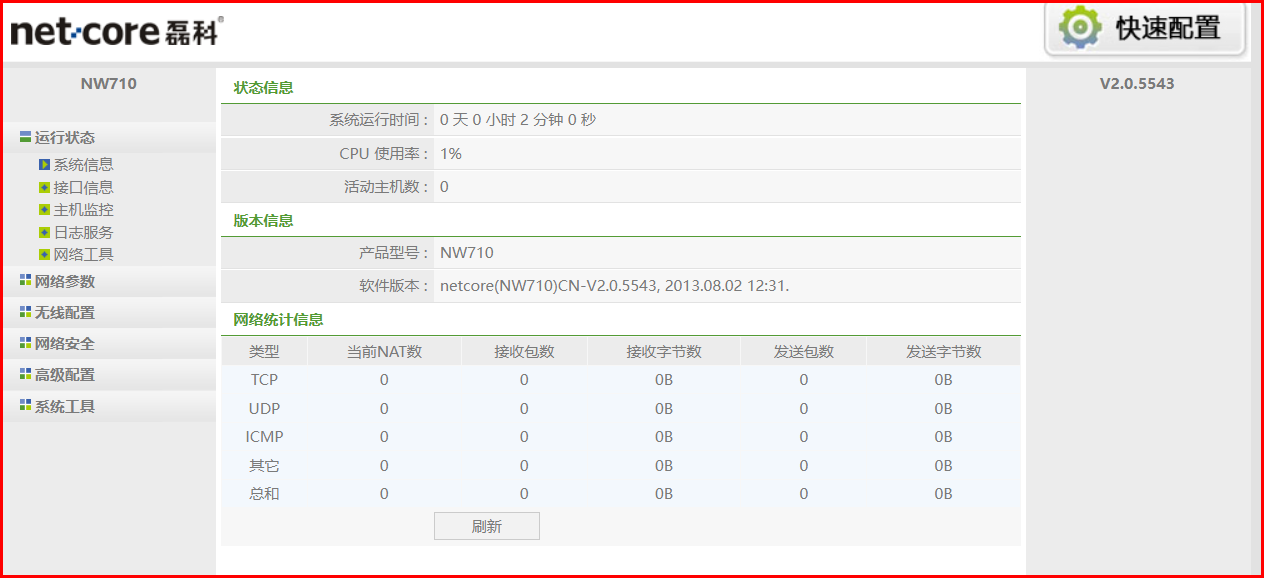Click the 产品型号 value NW710
This screenshot has width=1264, height=578.
(x=467, y=253)
